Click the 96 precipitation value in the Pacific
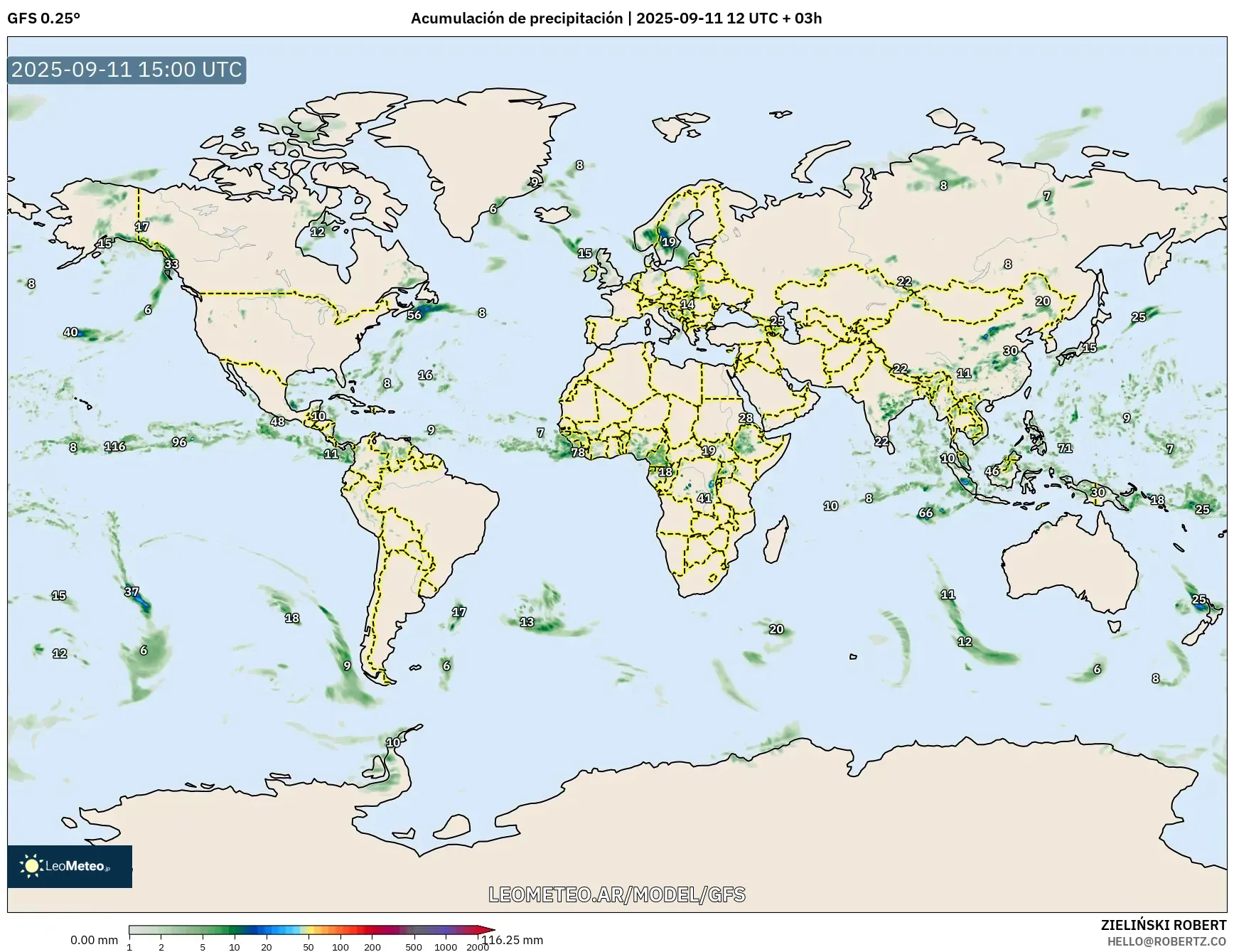The height and width of the screenshot is (952, 1234). (x=179, y=442)
